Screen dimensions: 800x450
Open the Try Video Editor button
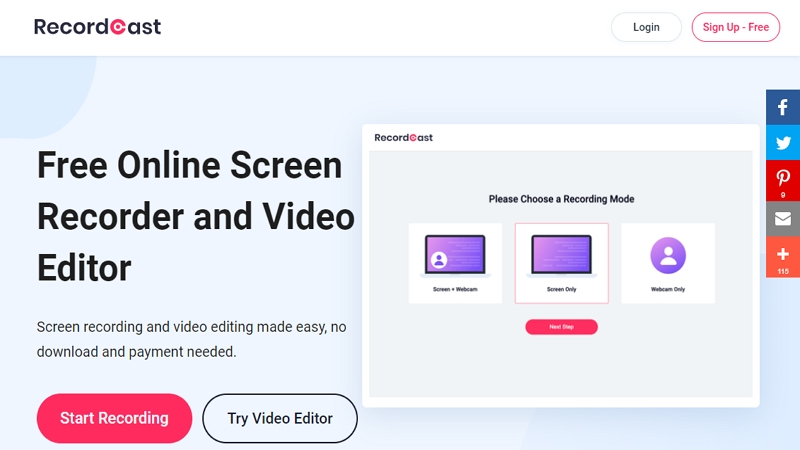(279, 418)
